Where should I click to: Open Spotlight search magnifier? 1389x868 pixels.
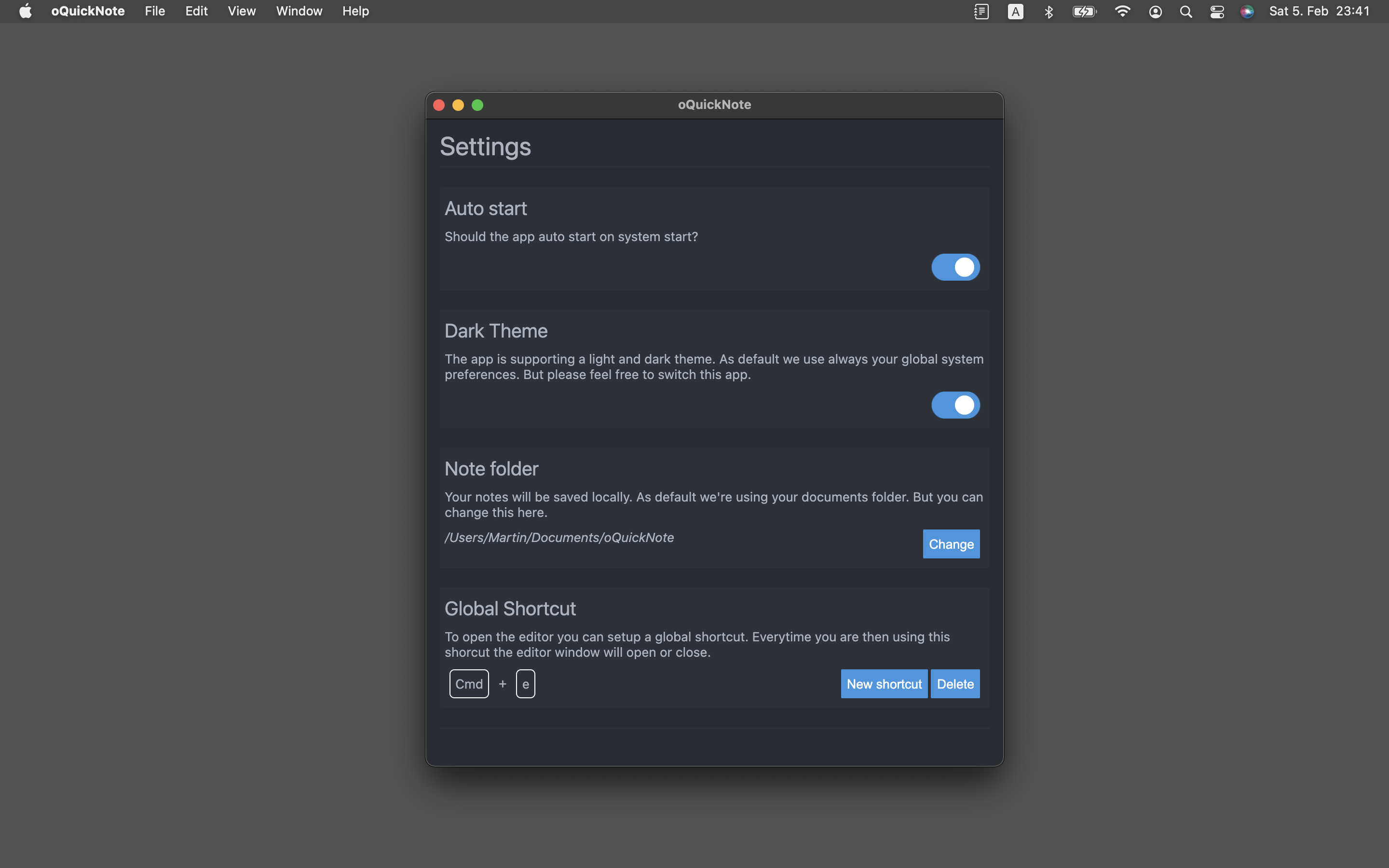tap(1186, 12)
